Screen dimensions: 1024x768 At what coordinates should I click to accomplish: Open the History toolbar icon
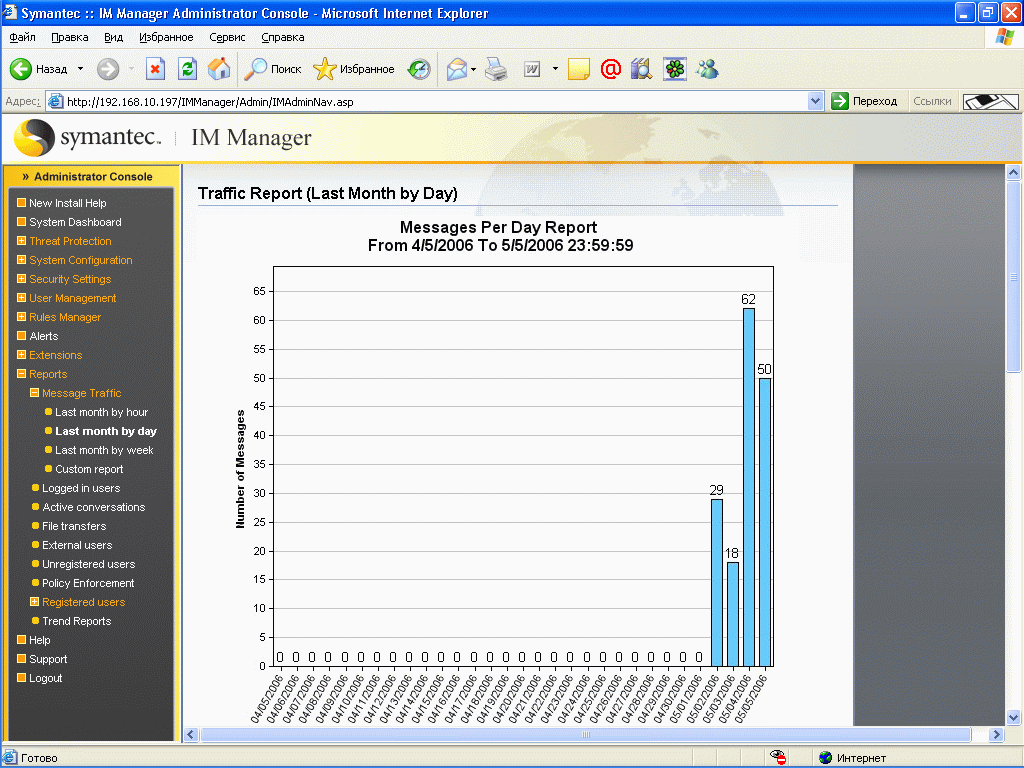click(419, 69)
